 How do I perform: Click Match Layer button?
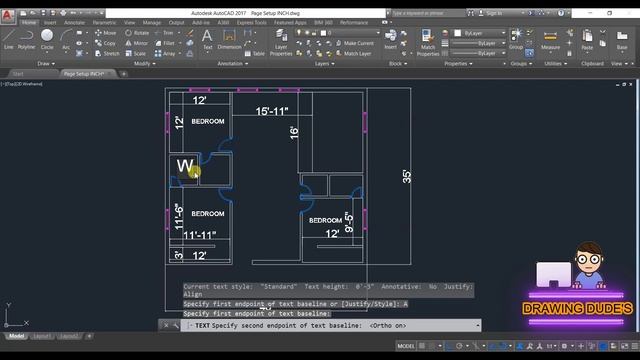tap(353, 53)
